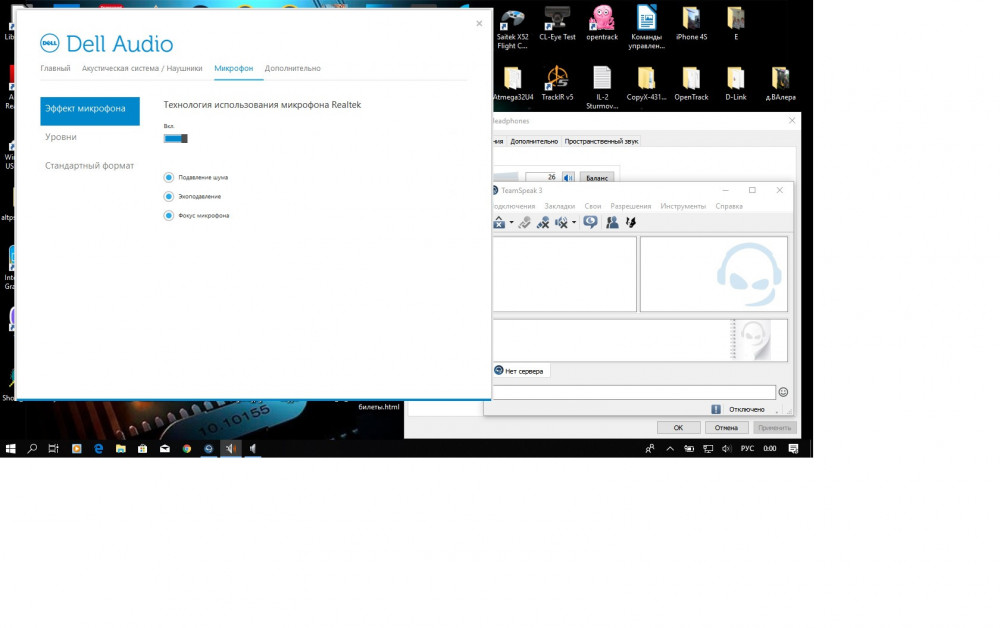The width and height of the screenshot is (1000, 628).
Task: Launch Google Chrome from taskbar
Action: (x=187, y=449)
